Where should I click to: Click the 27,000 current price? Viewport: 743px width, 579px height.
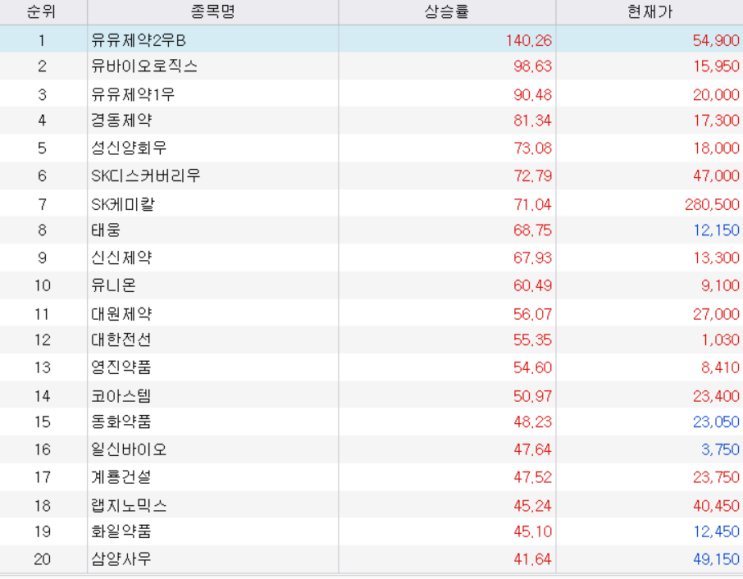tap(716, 314)
